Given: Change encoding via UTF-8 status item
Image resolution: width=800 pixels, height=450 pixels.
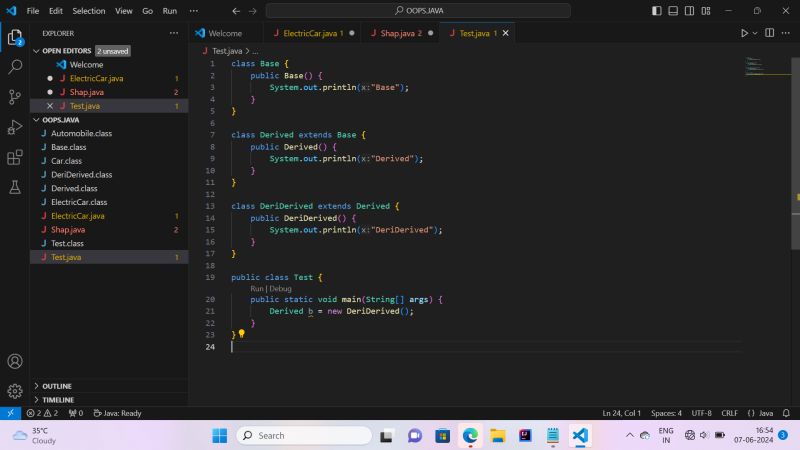Looking at the screenshot, I should (702, 413).
